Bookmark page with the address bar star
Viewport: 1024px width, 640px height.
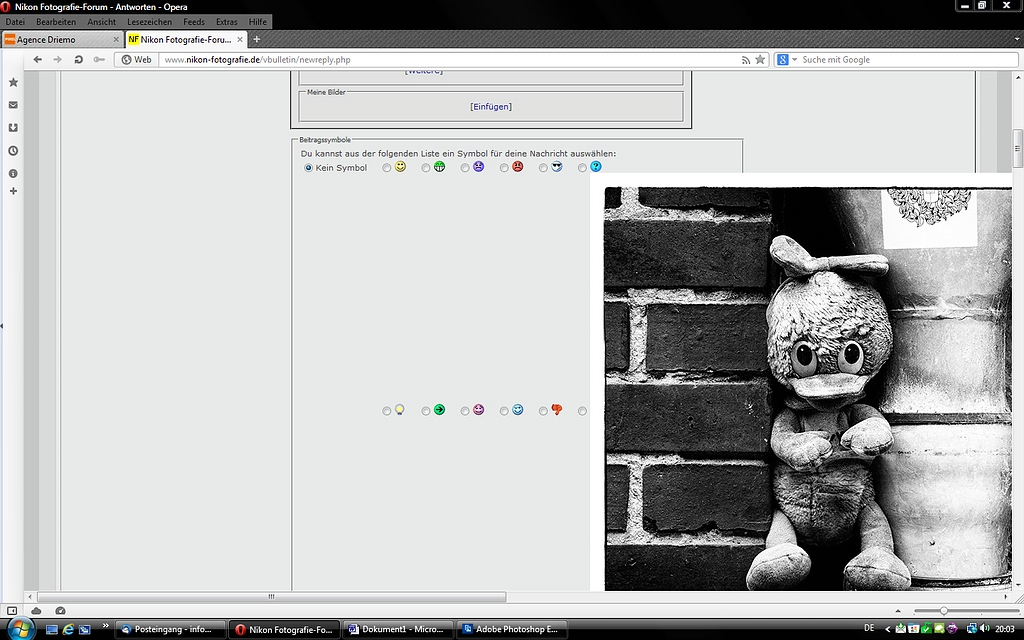[760, 59]
